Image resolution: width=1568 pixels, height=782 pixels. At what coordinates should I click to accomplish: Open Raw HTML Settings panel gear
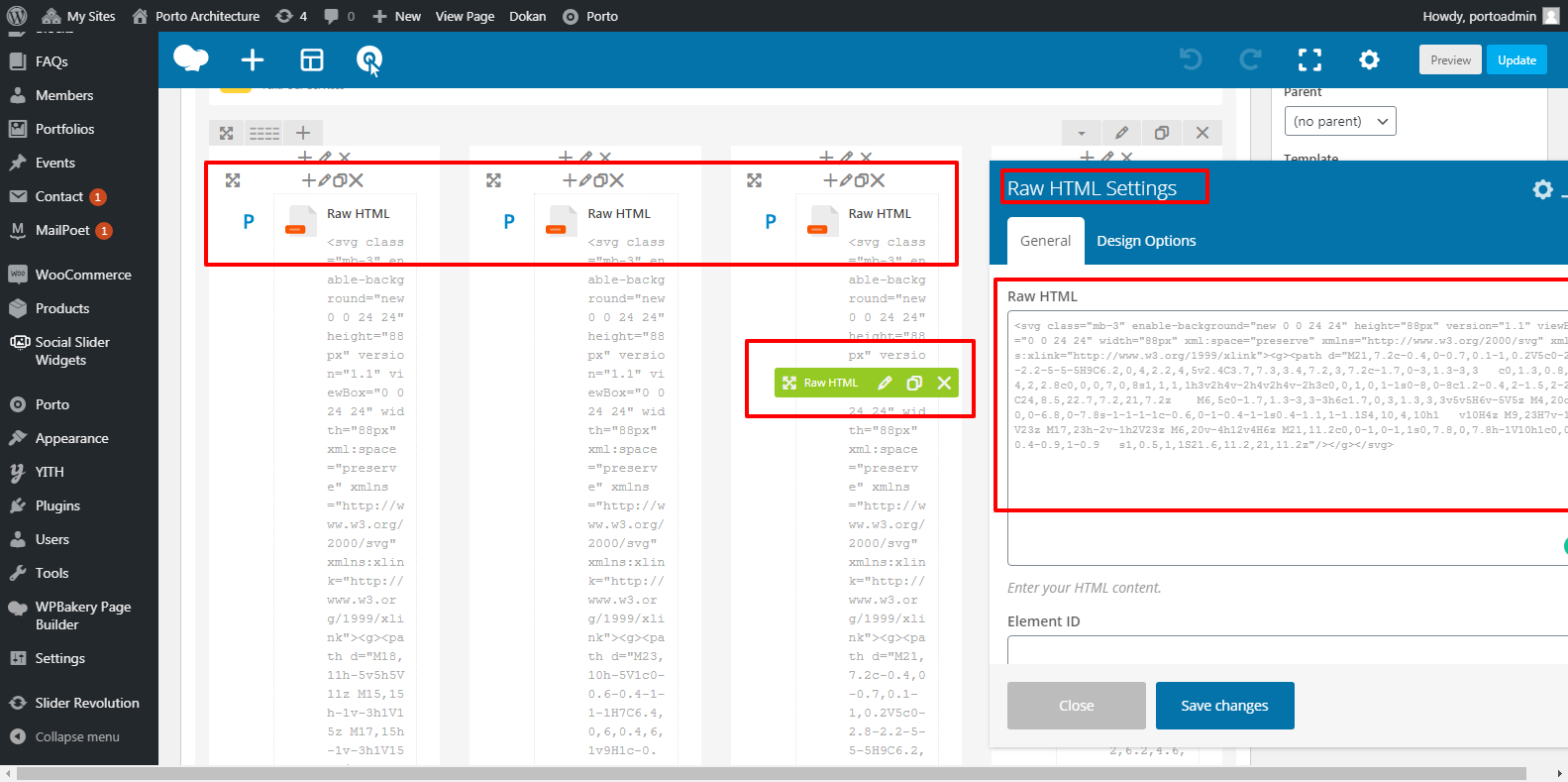pos(1542,189)
